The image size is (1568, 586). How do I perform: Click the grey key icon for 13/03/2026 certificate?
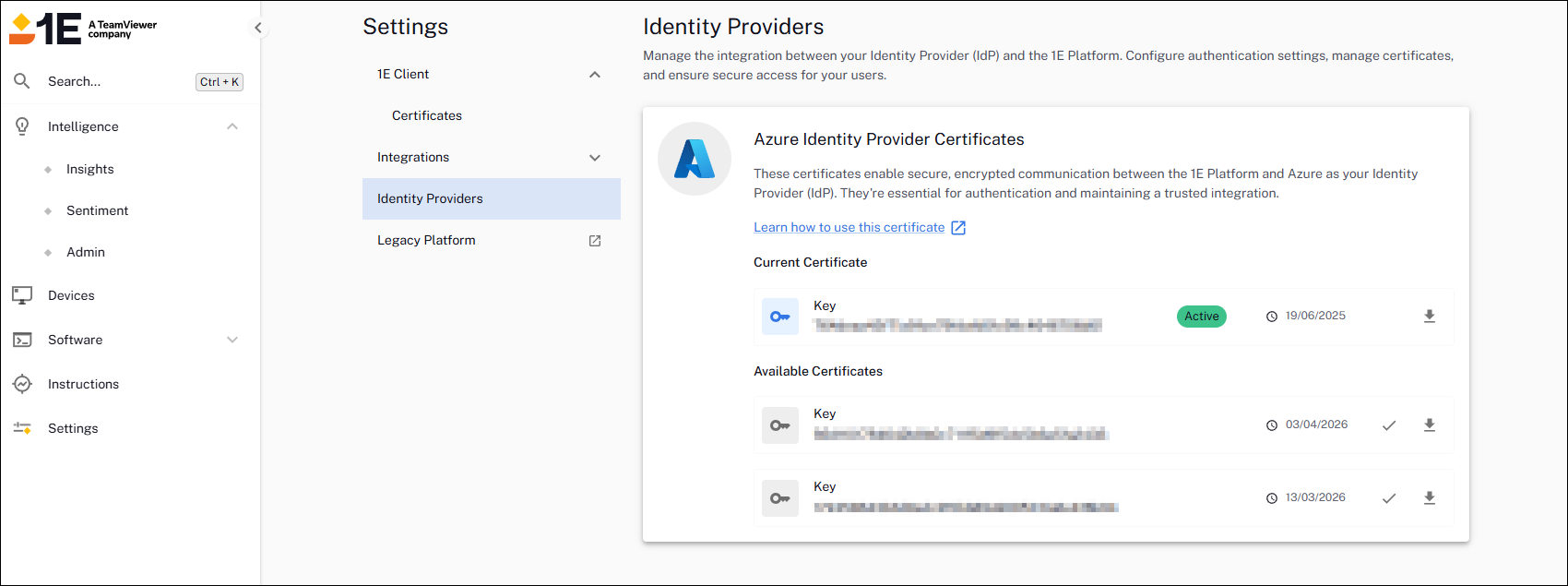[780, 498]
